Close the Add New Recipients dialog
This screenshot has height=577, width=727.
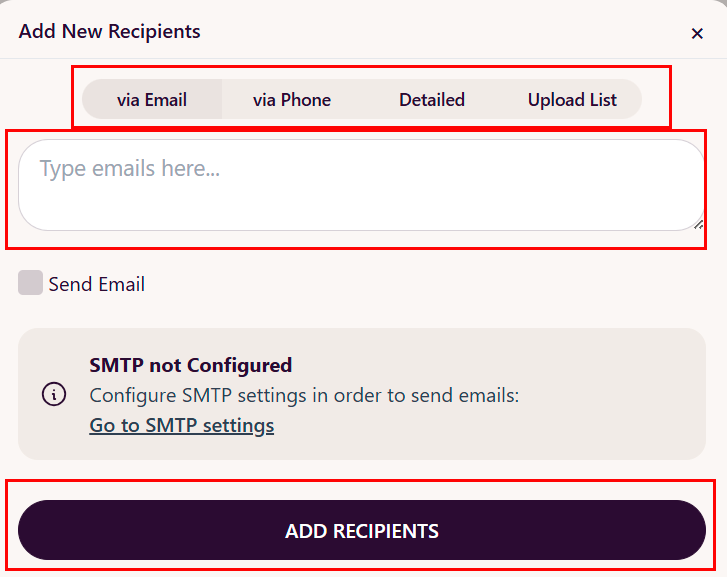click(x=697, y=33)
